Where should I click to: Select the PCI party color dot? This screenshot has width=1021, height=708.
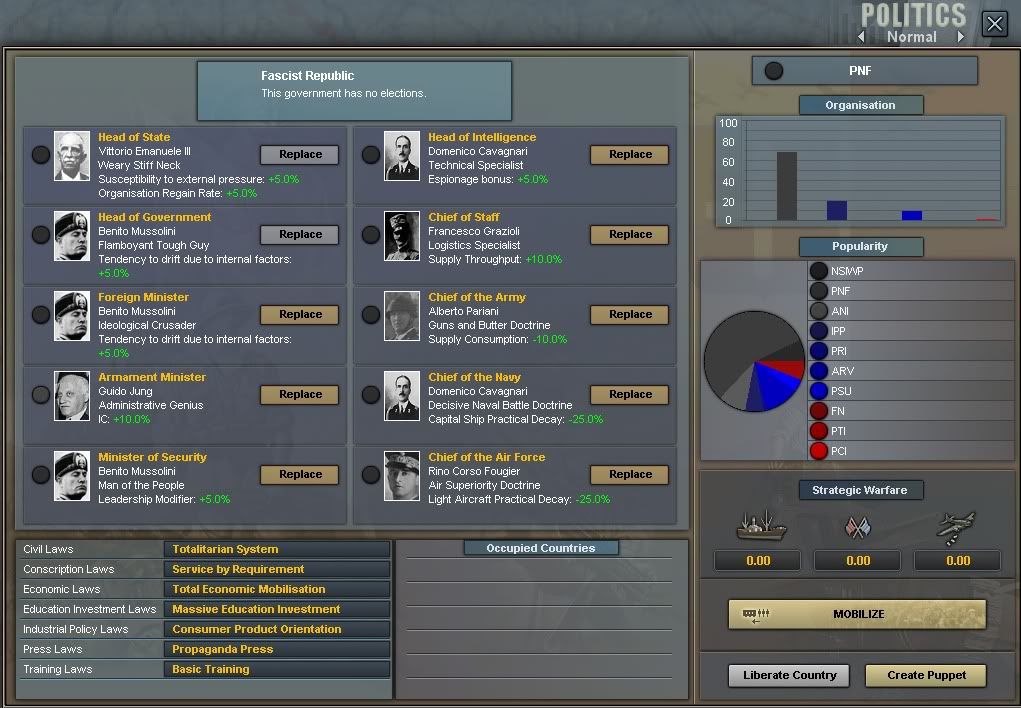click(x=818, y=451)
